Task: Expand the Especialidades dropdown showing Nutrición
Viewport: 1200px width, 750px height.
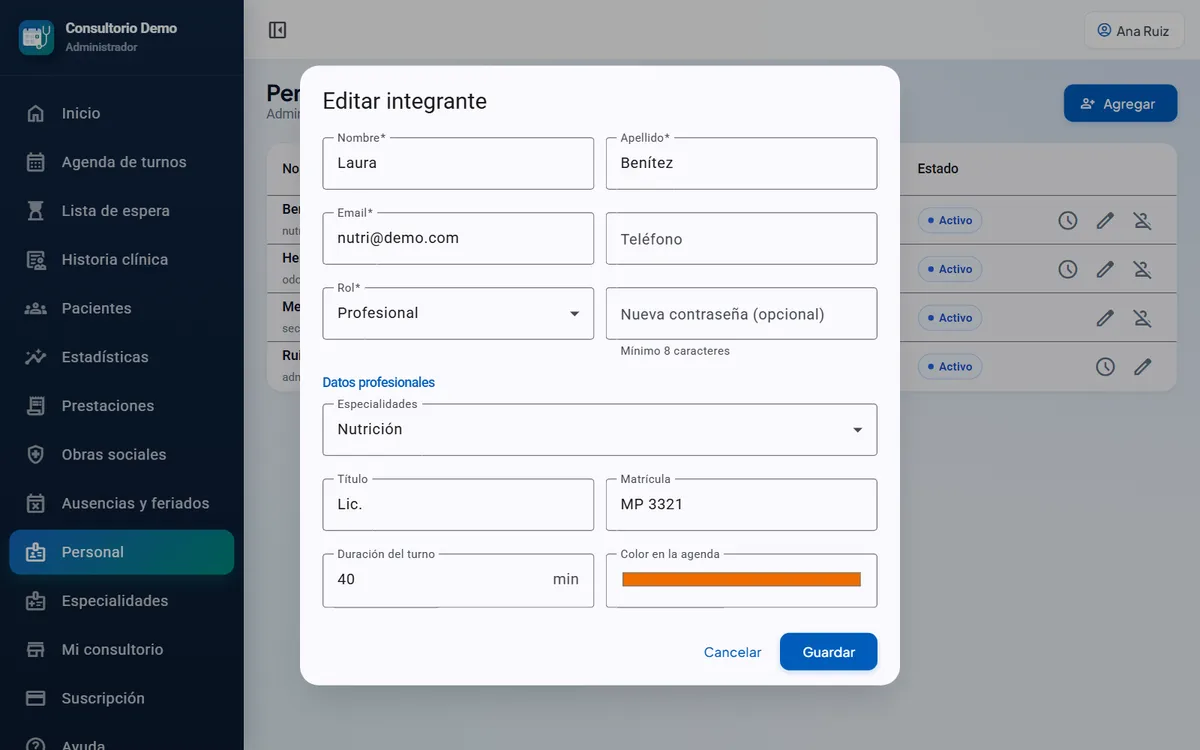Action: (600, 430)
